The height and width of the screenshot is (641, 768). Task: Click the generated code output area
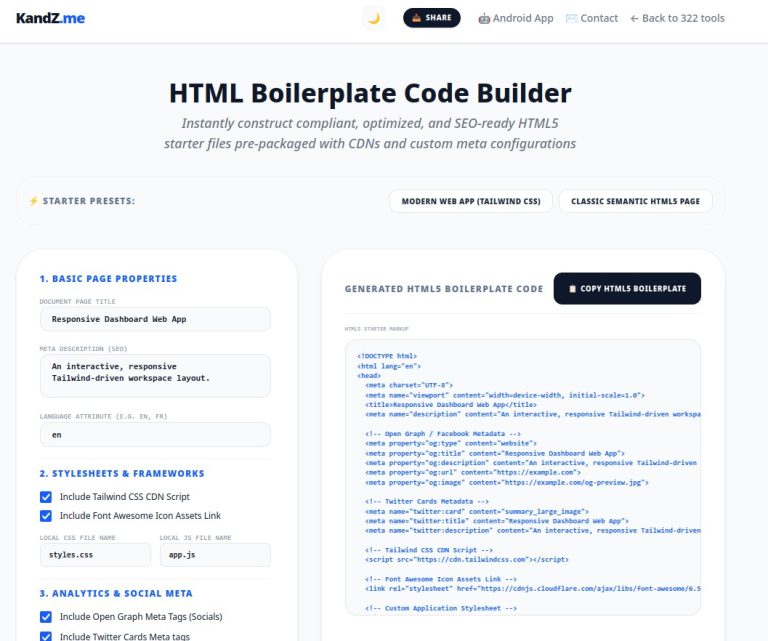coord(523,477)
